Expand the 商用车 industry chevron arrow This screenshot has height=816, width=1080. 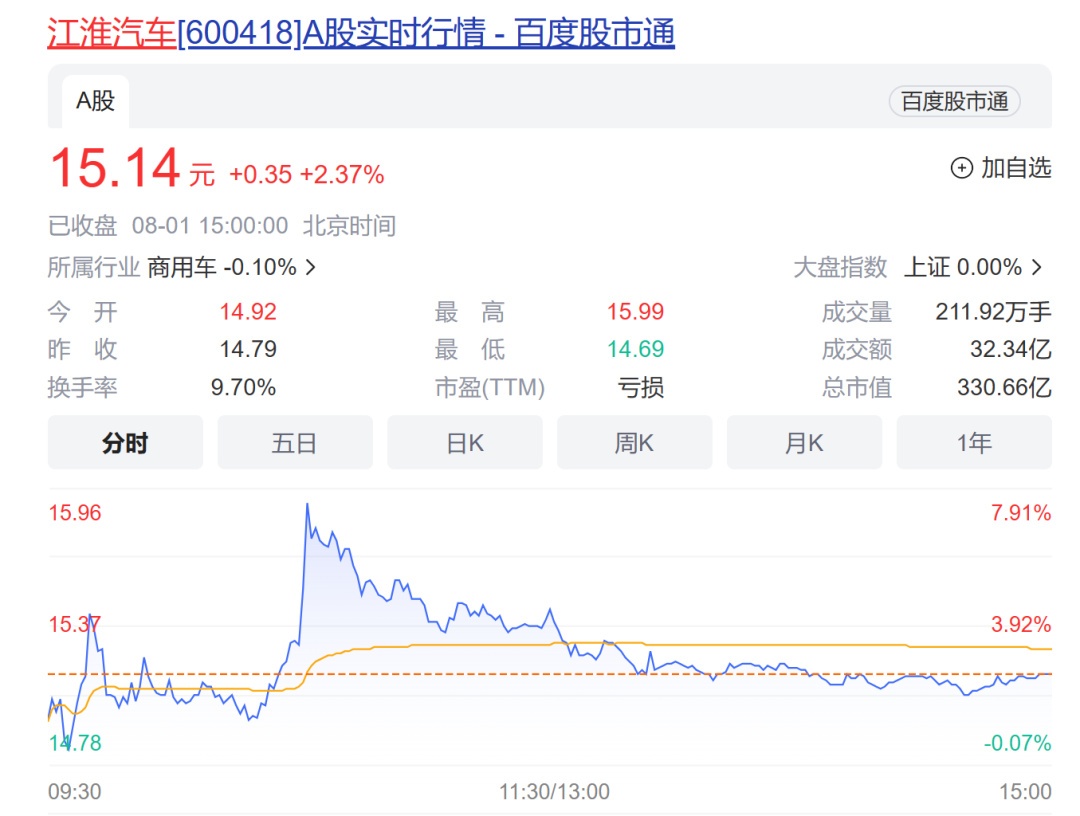311,267
